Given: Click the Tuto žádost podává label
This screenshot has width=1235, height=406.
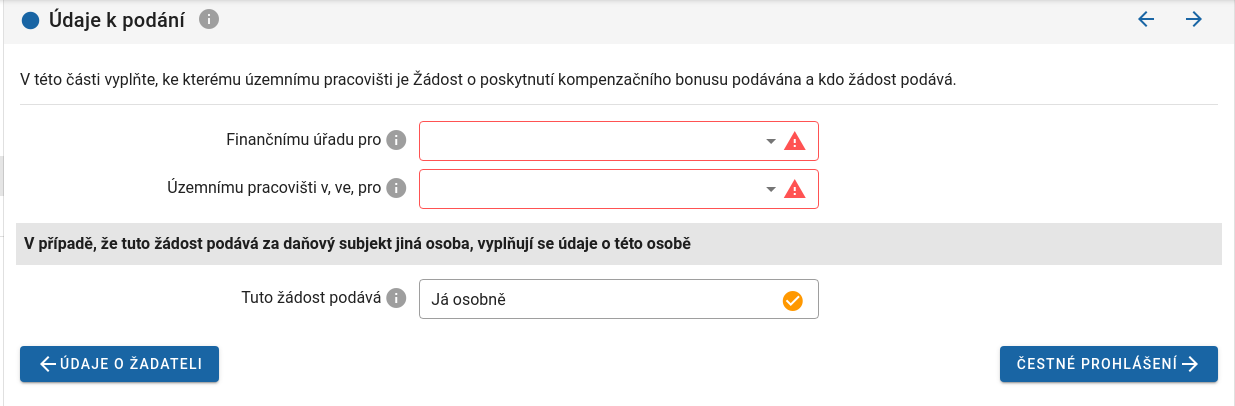Looking at the screenshot, I should [x=311, y=298].
